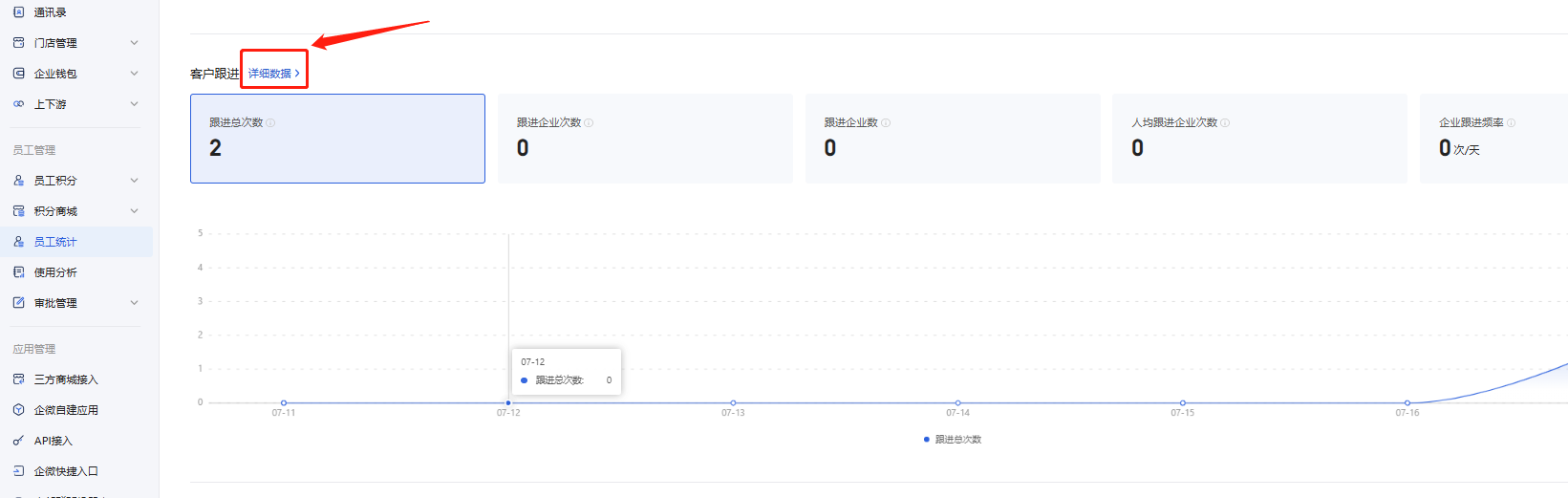This screenshot has width=1568, height=498.
Task: Open the 员工统计 menu item
Action: (76, 242)
